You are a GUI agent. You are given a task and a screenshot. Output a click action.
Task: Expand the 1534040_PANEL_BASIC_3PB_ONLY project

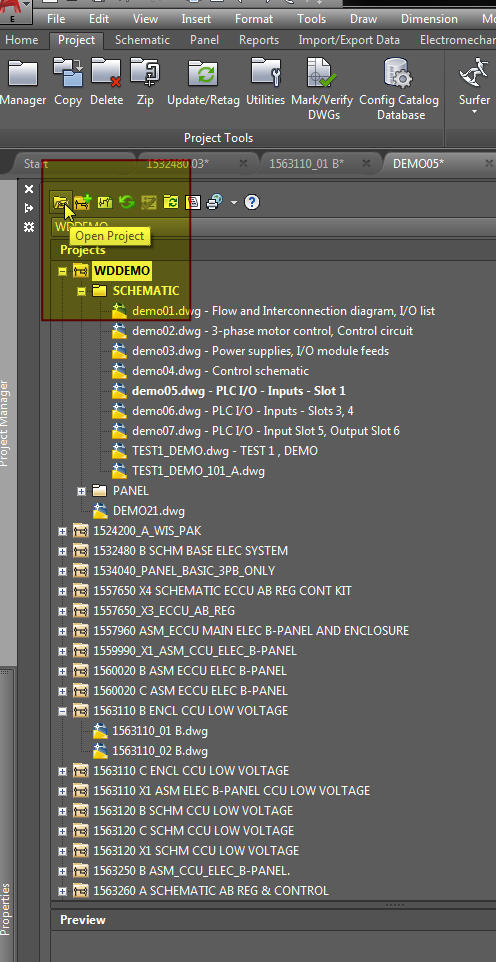click(62, 571)
